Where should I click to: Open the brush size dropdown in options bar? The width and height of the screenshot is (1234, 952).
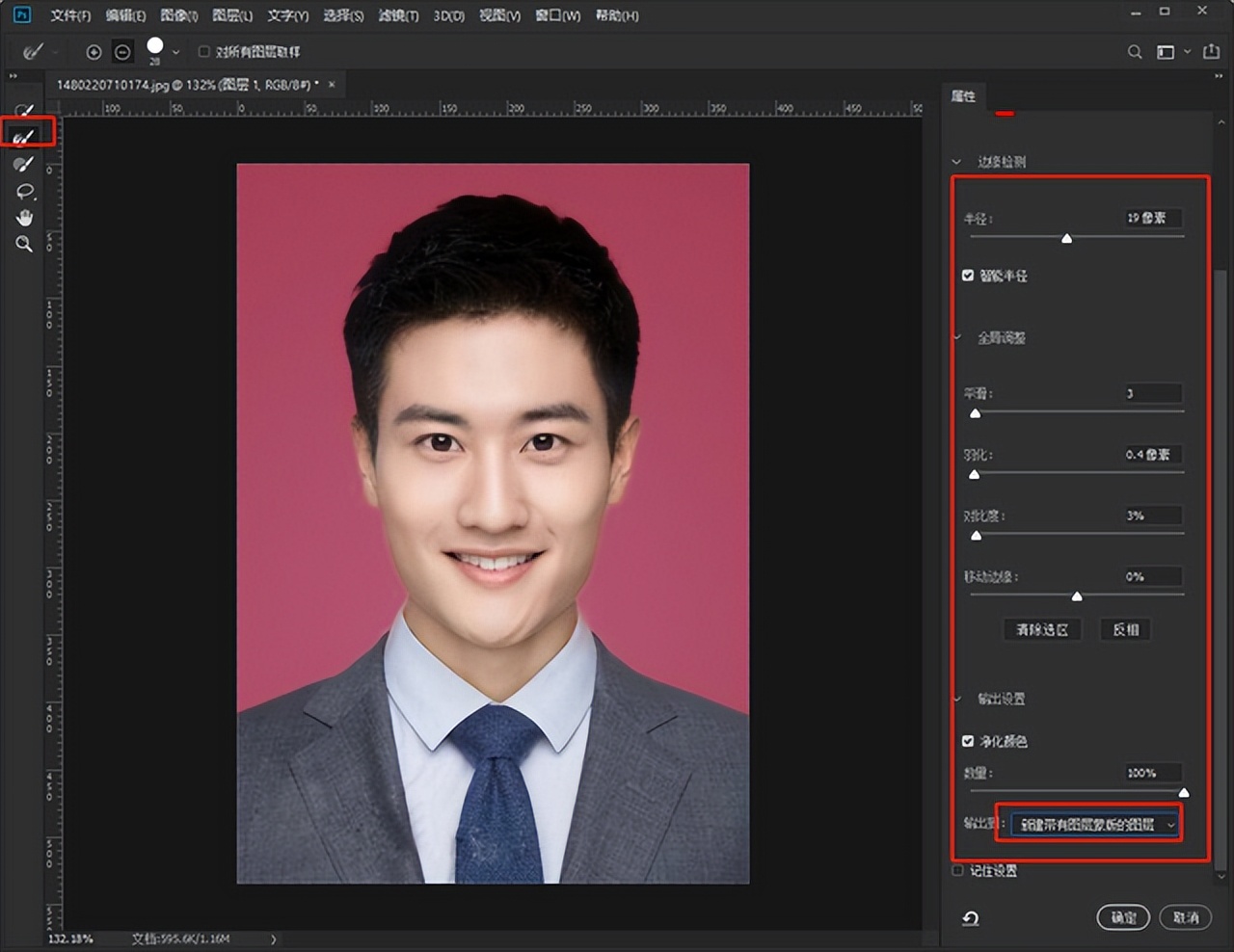174,52
